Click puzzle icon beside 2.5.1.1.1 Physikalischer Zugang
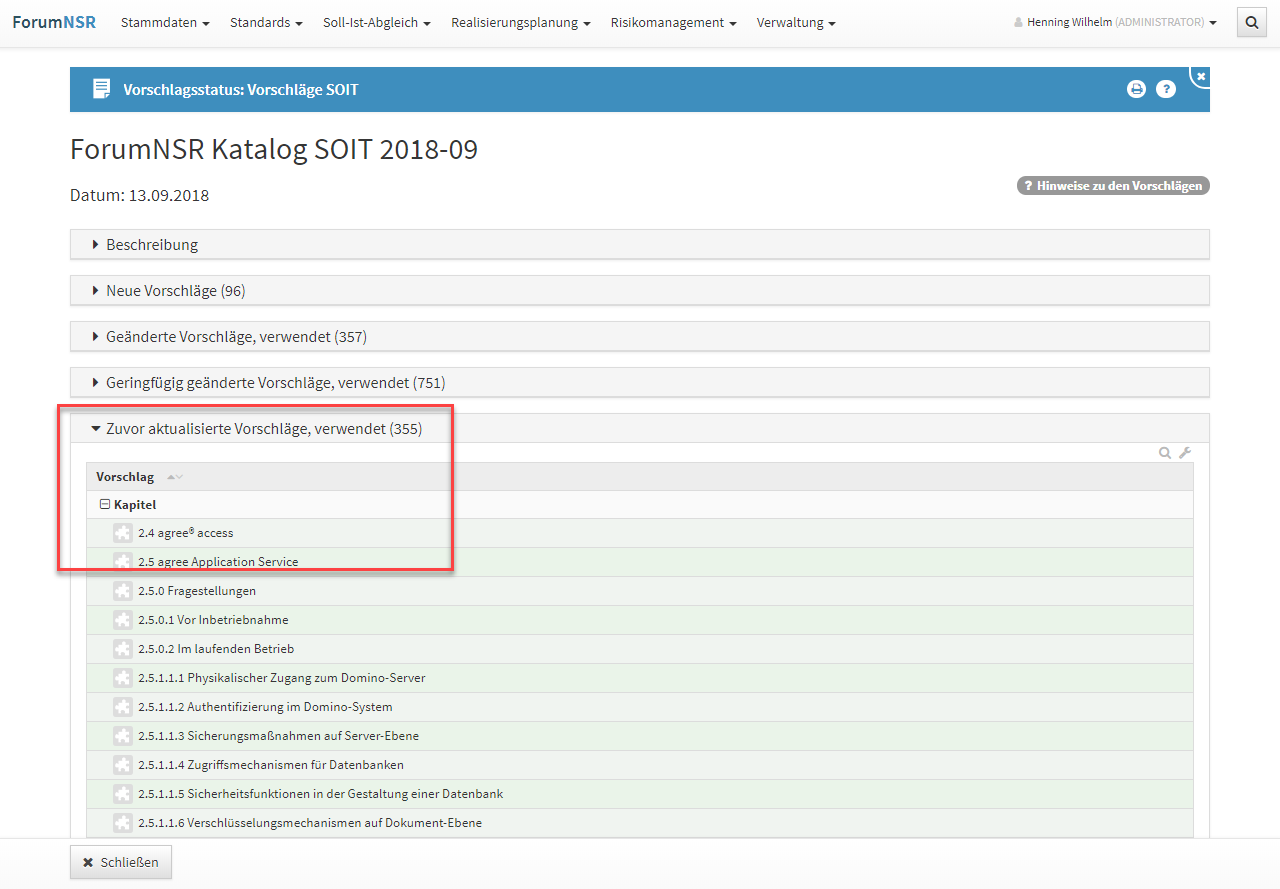Viewport: 1280px width, 889px height. coord(123,678)
